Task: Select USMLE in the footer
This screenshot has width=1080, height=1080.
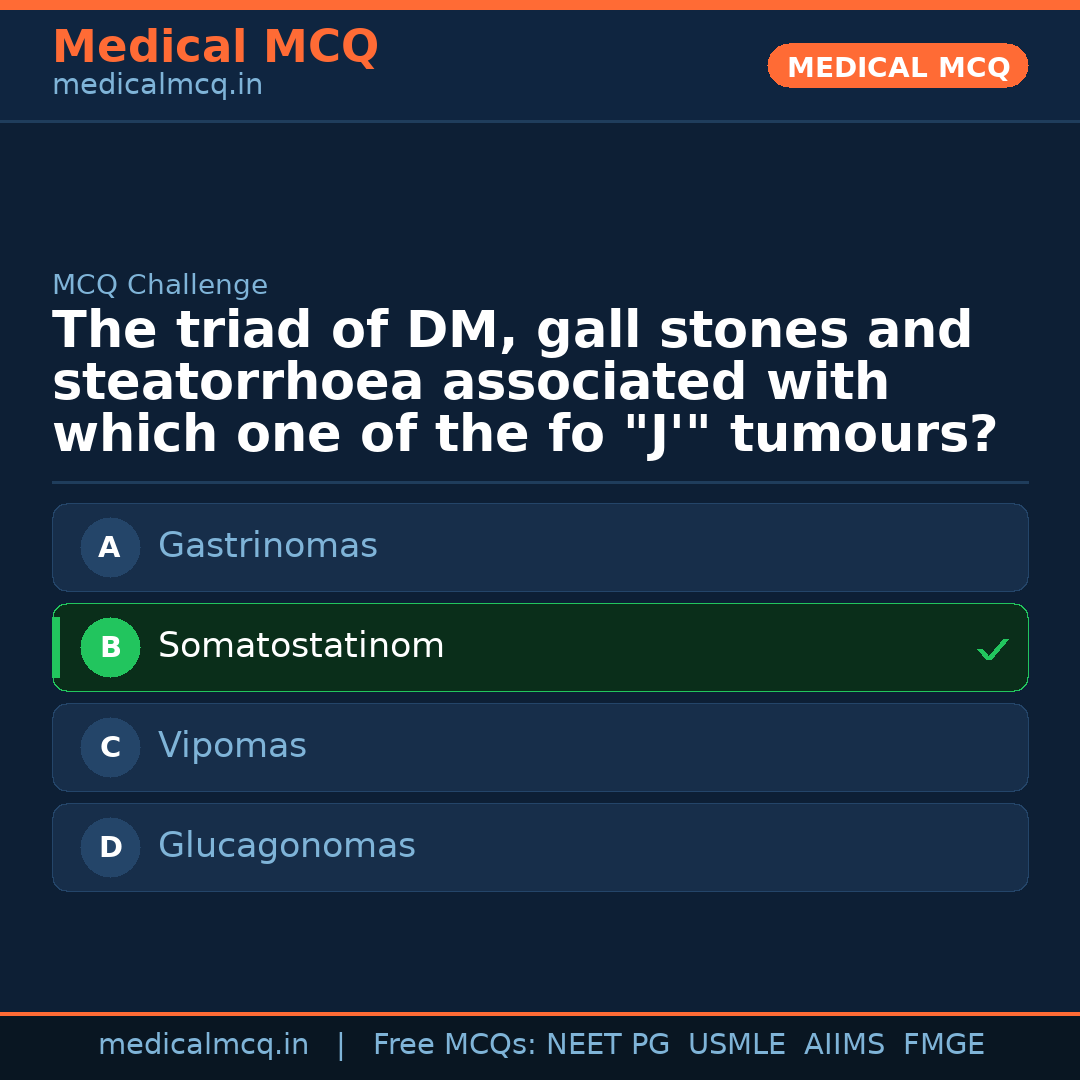Action: tap(736, 1045)
